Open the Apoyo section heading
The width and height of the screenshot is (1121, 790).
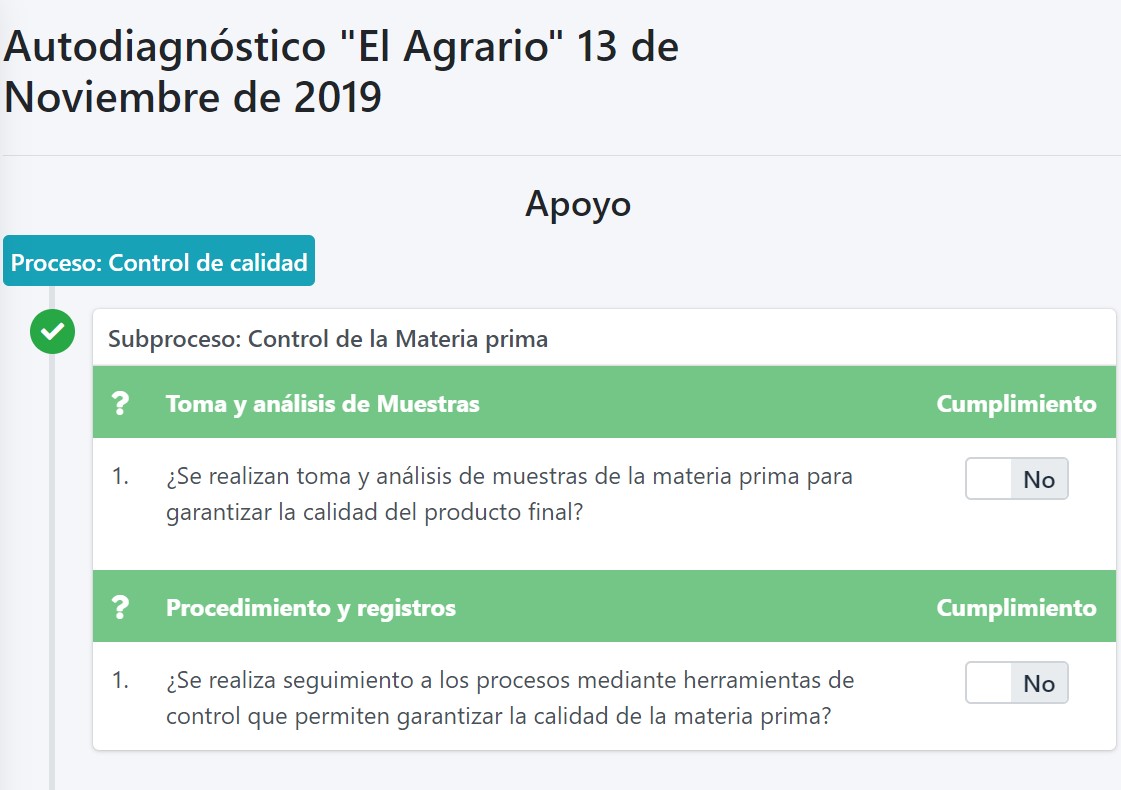pos(578,204)
